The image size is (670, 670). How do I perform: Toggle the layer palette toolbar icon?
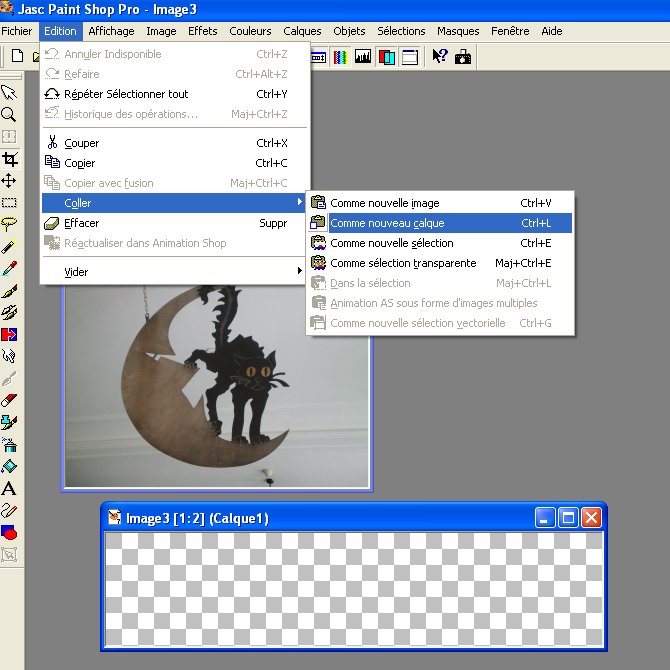(387, 57)
